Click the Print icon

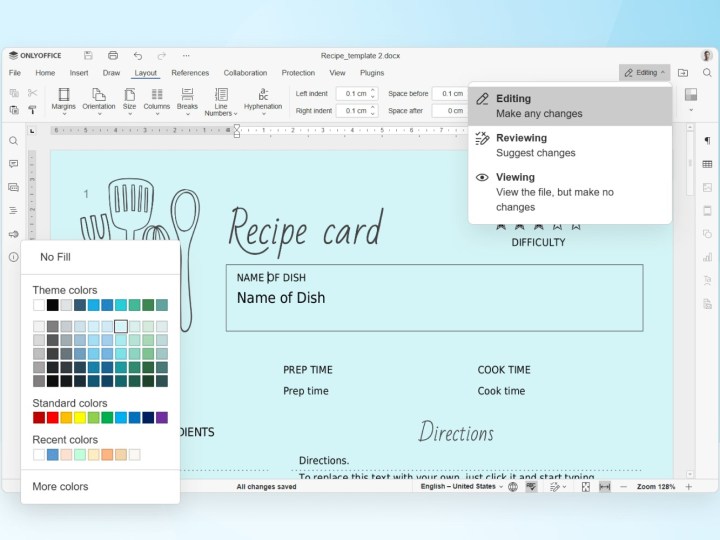tap(113, 56)
